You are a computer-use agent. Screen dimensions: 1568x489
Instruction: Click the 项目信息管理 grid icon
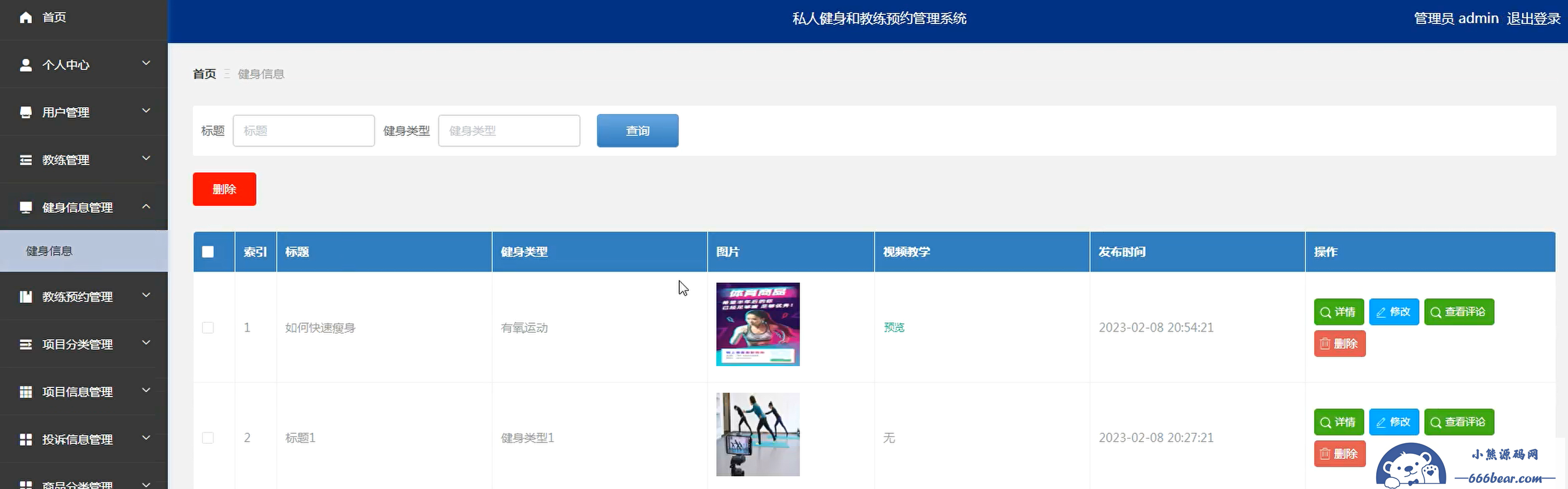pyautogui.click(x=26, y=391)
